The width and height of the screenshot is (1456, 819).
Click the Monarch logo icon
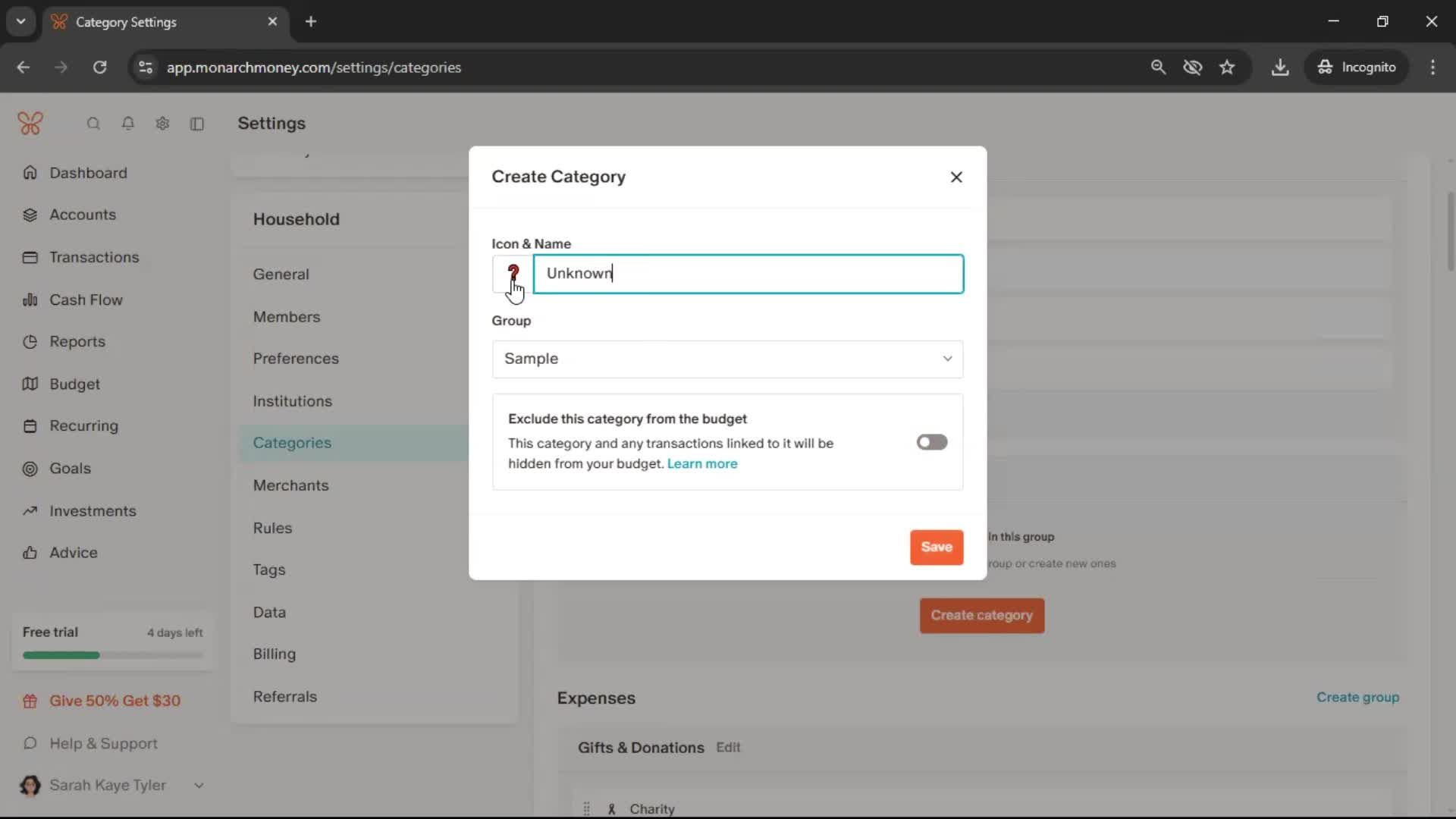pyautogui.click(x=30, y=124)
